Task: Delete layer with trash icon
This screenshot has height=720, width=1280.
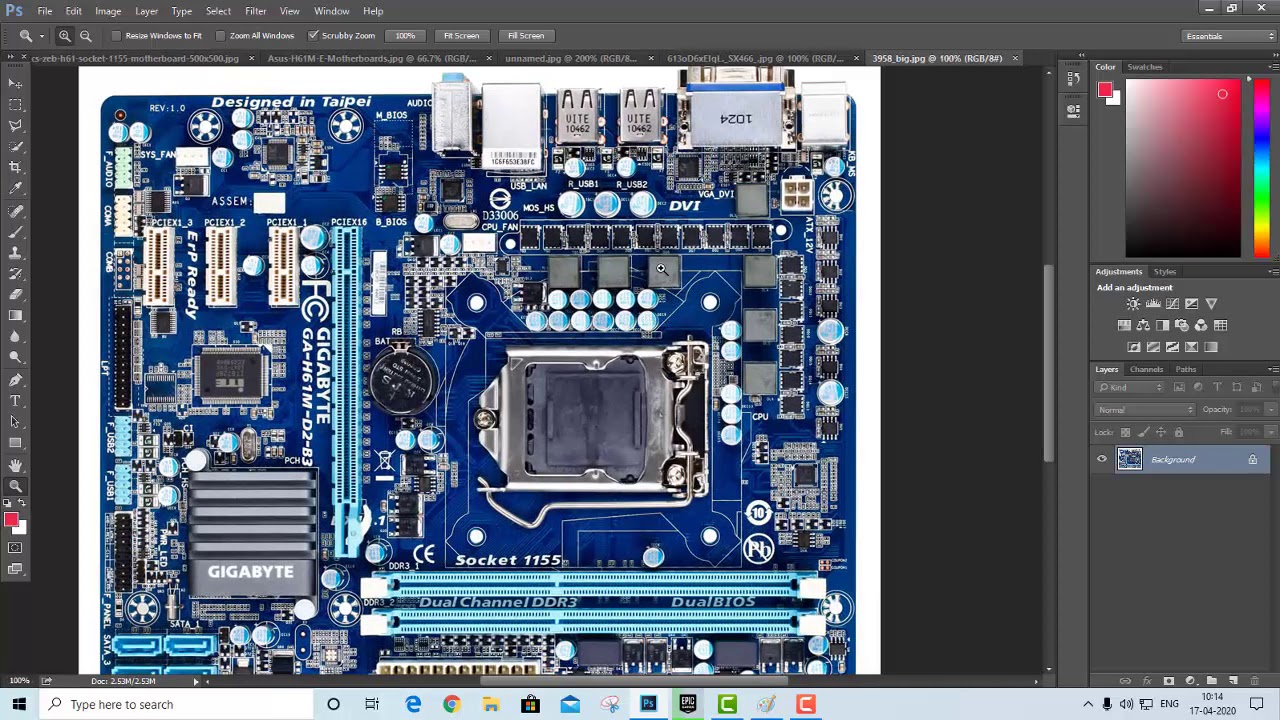Action: click(1254, 681)
